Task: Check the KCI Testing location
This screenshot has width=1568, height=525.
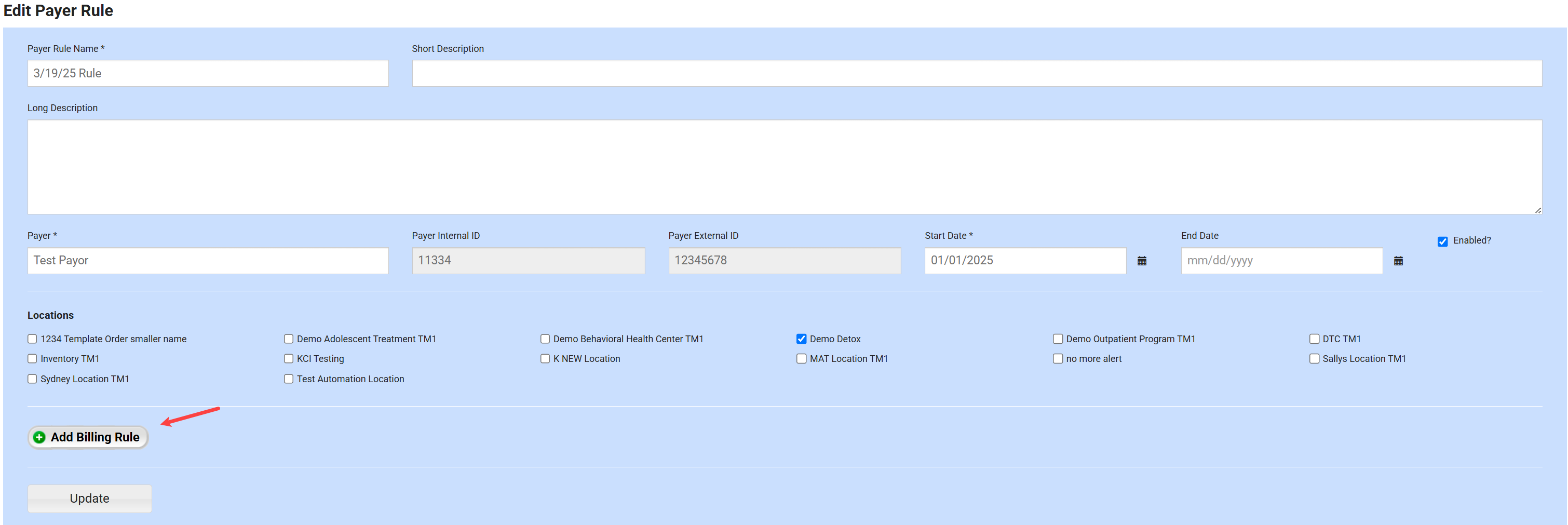Action: [x=289, y=359]
